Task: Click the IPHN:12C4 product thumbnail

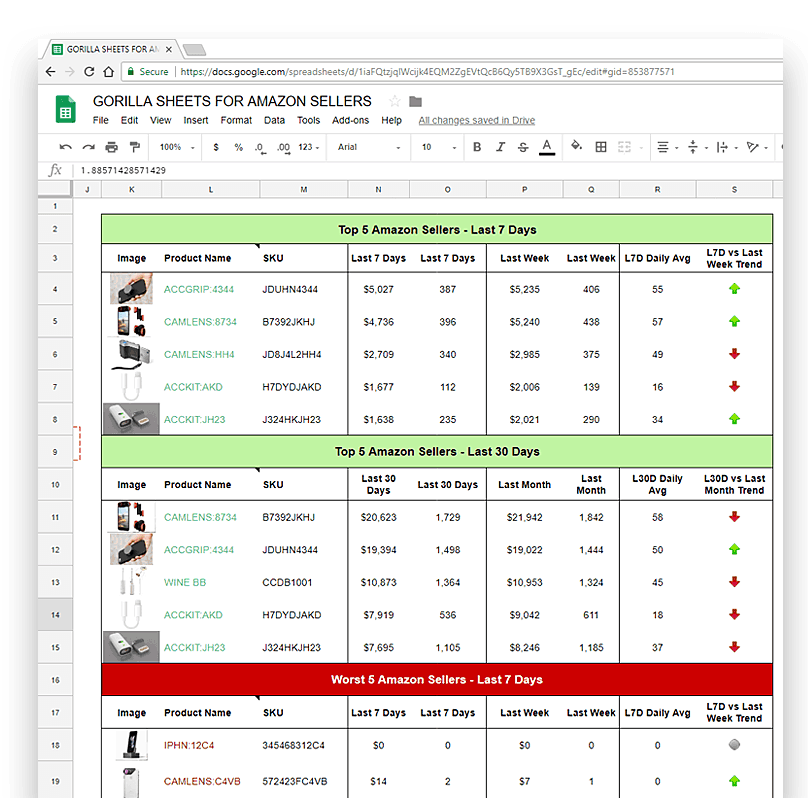Action: pos(132,745)
